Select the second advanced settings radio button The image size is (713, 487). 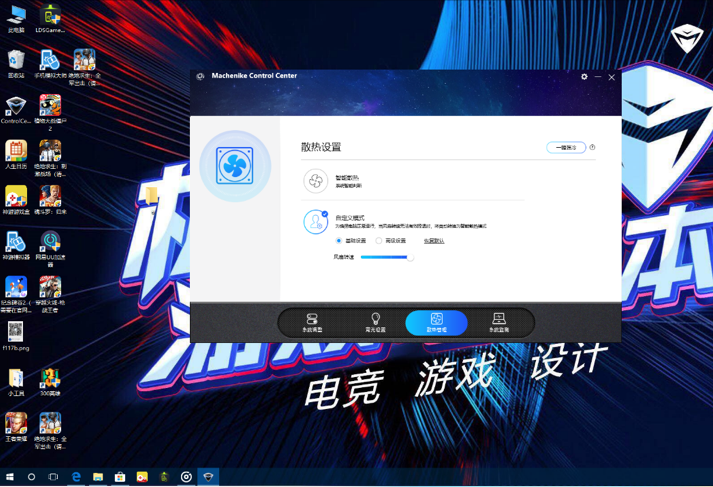[x=378, y=241]
